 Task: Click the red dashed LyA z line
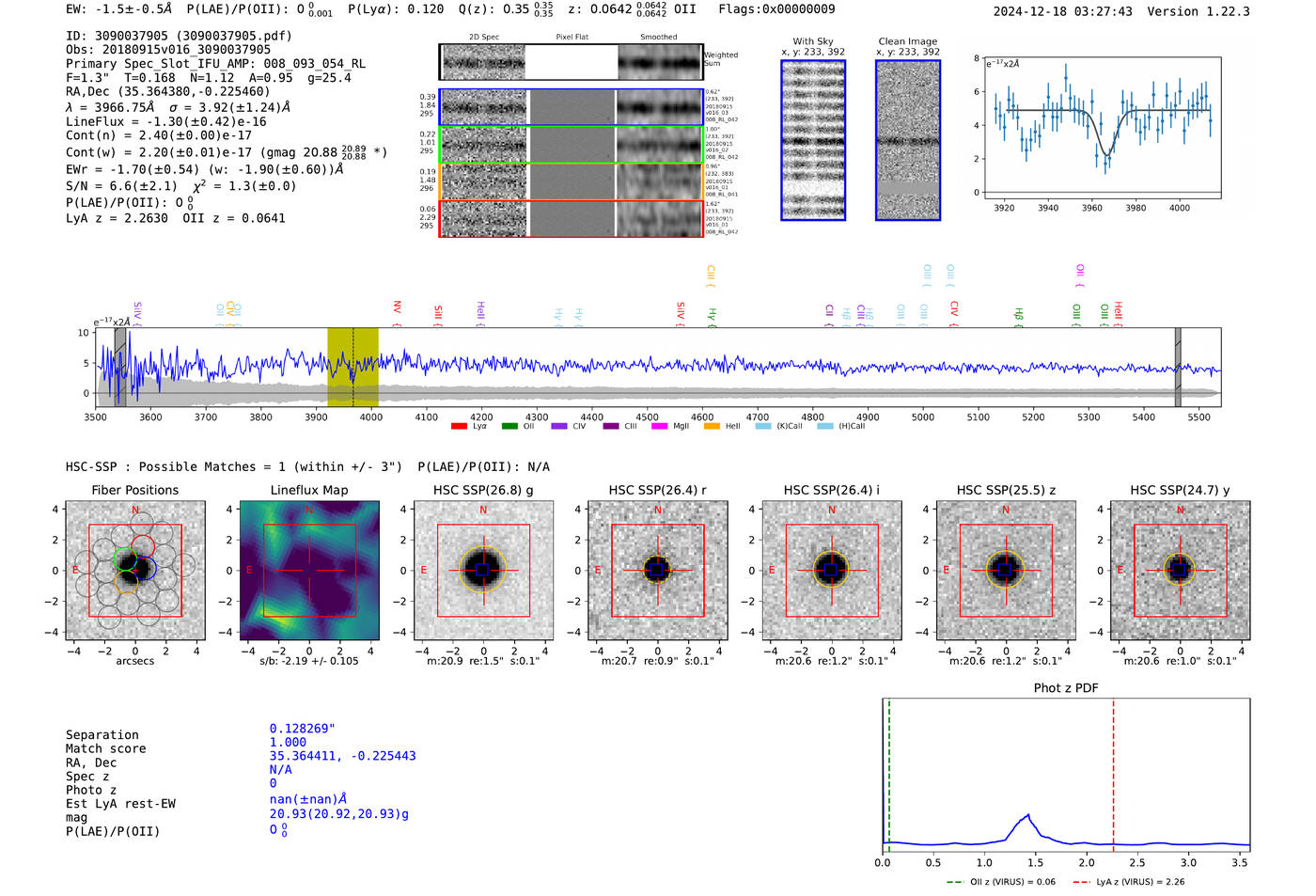click(1113, 775)
